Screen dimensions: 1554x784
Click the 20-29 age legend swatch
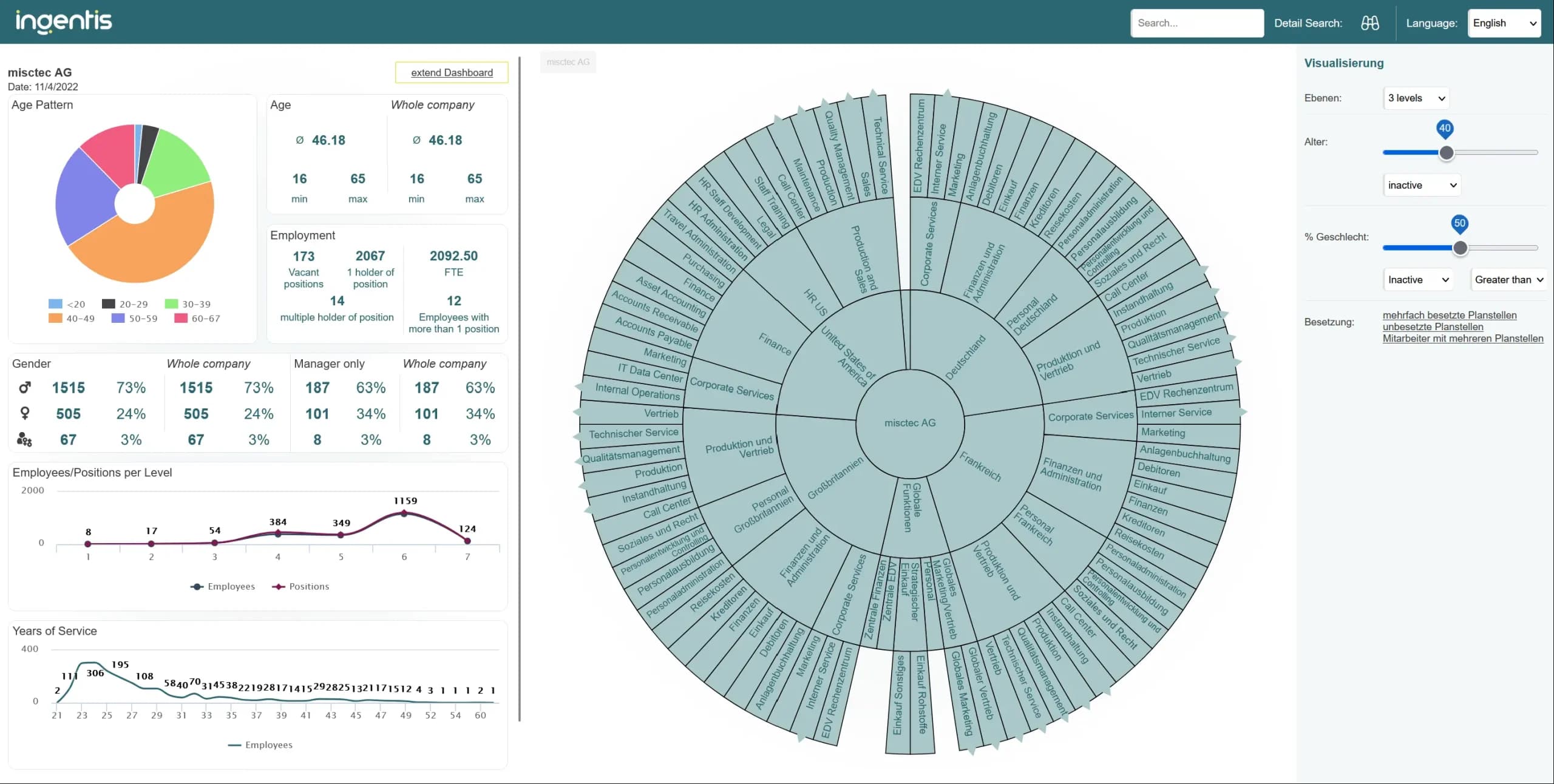(109, 303)
